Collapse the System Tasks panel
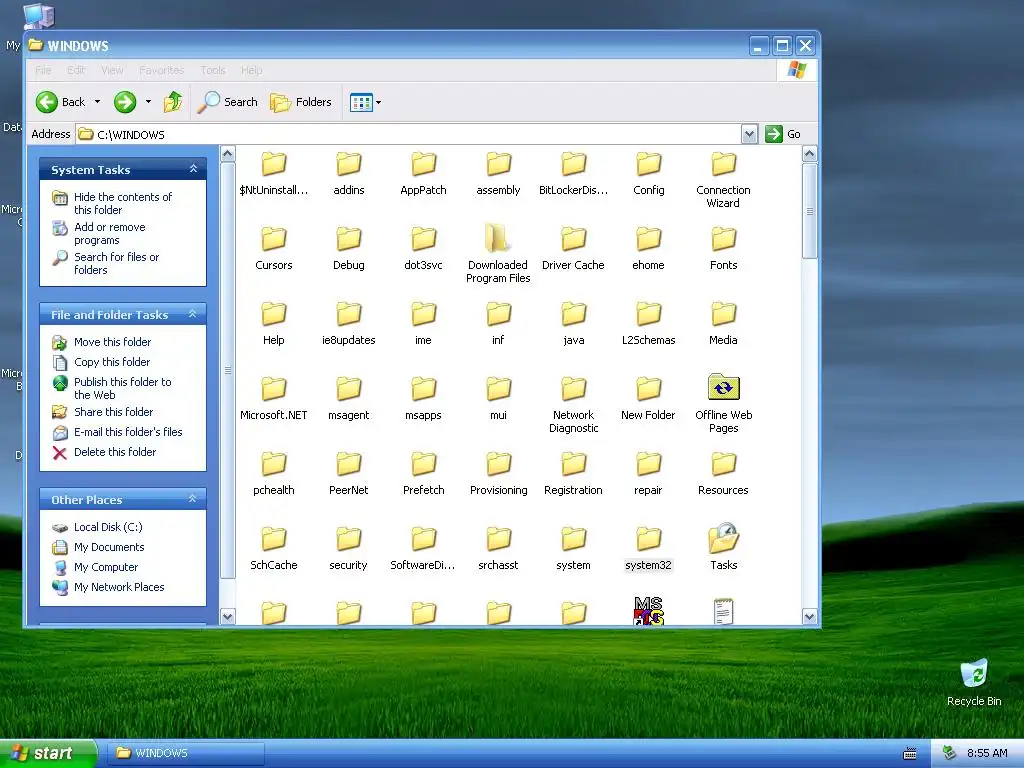Image resolution: width=1024 pixels, height=768 pixels. click(x=193, y=169)
